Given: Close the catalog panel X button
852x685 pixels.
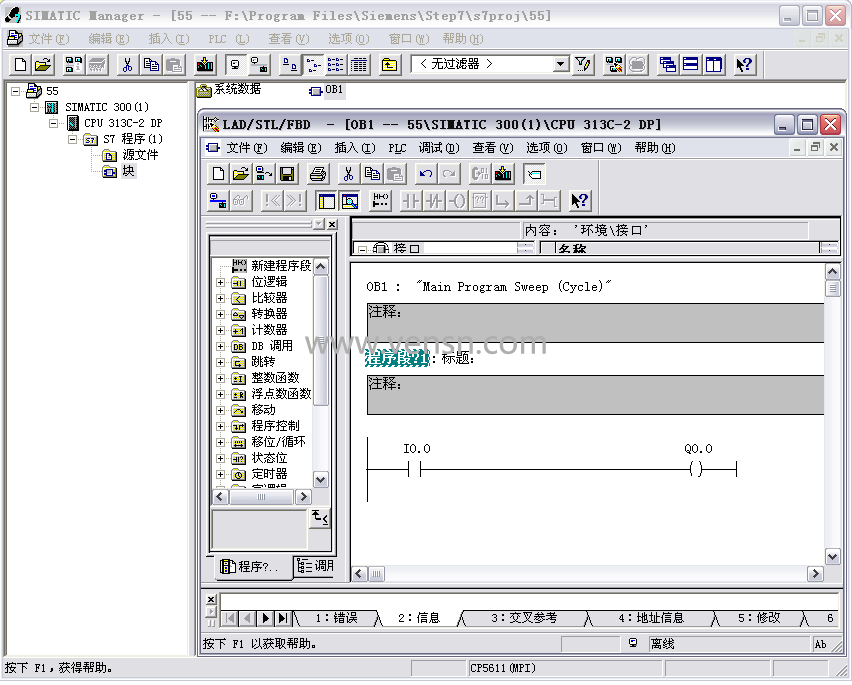Looking at the screenshot, I should 333,224.
